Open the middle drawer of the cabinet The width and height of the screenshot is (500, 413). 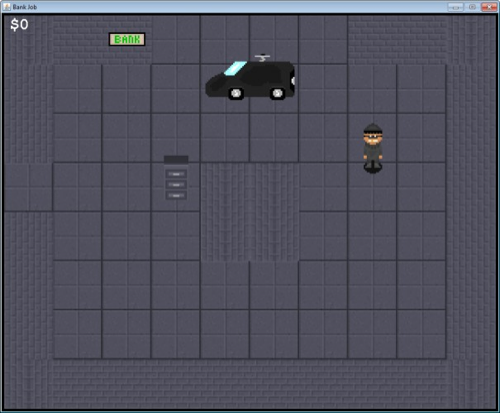pos(176,185)
